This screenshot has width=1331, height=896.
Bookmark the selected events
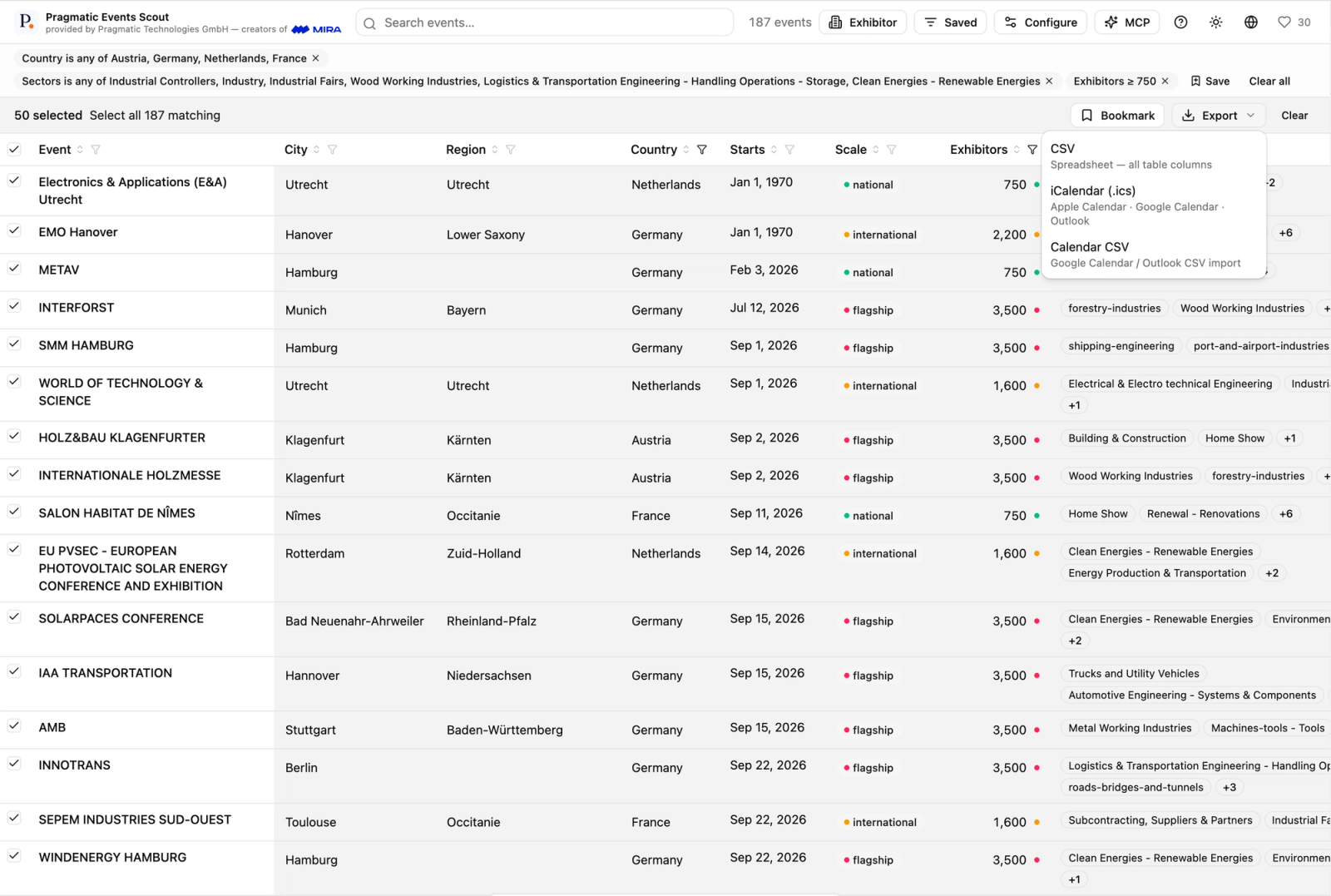(1118, 116)
